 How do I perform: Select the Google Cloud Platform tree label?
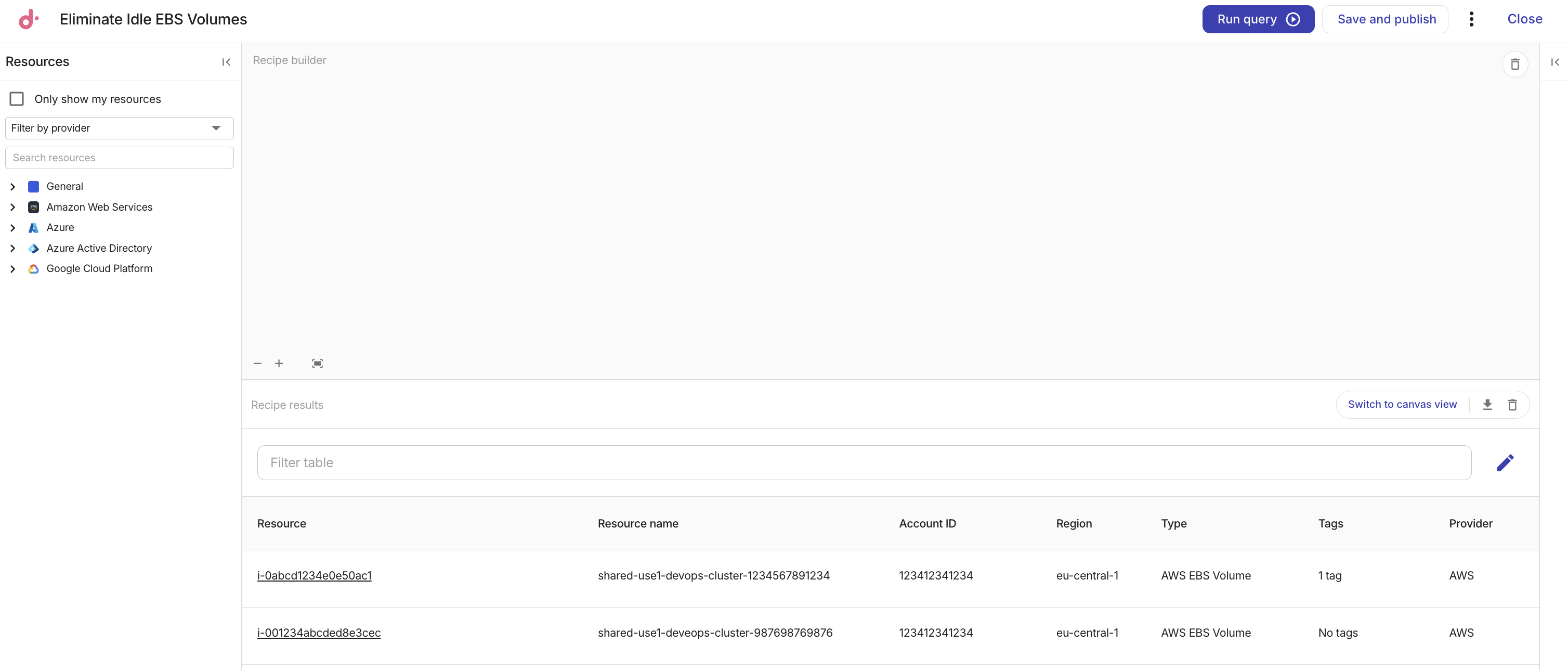click(99, 268)
